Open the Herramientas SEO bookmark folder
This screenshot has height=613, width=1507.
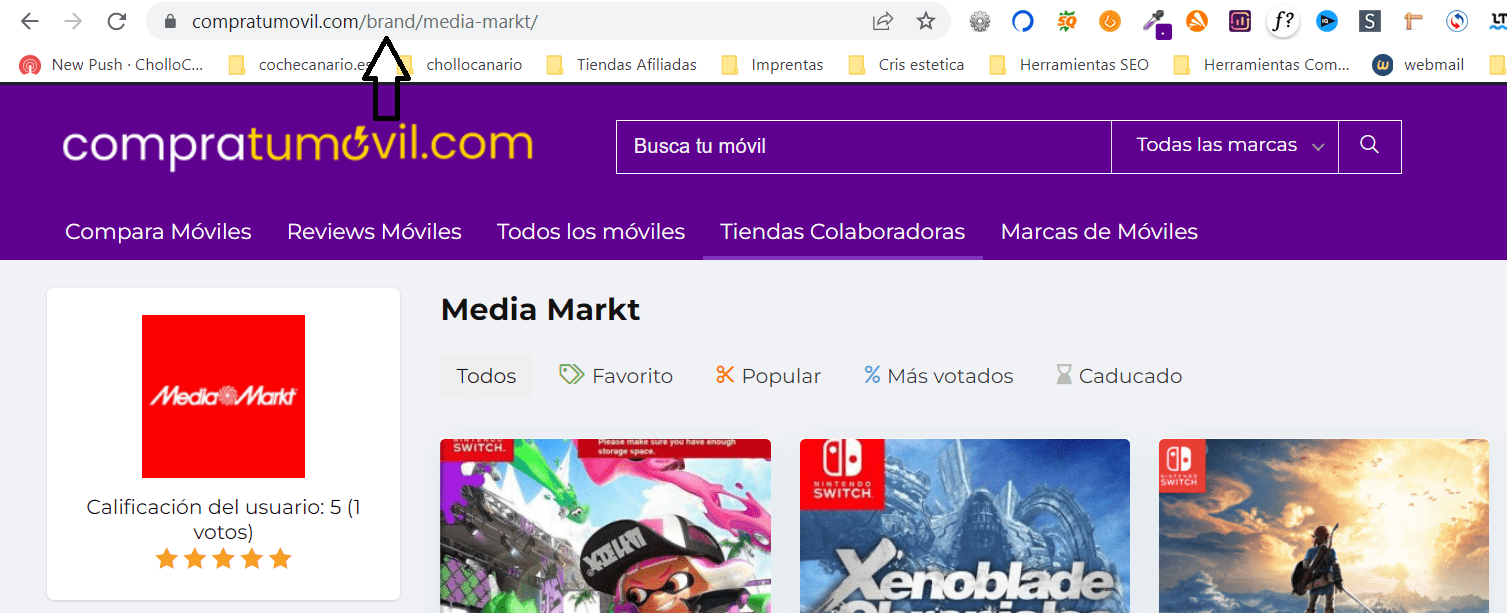1068,65
